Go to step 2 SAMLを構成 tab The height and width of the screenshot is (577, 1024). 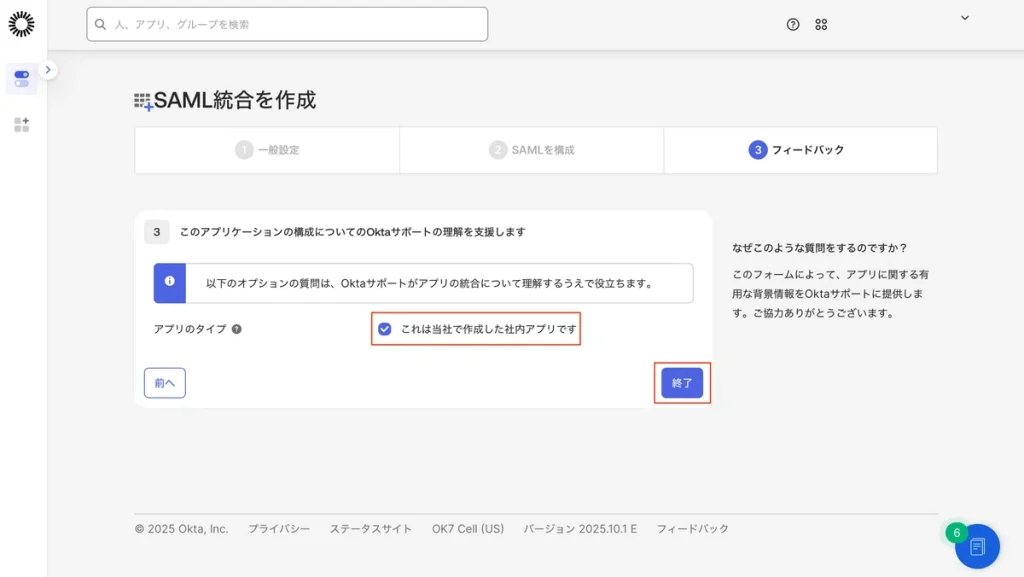(x=531, y=150)
